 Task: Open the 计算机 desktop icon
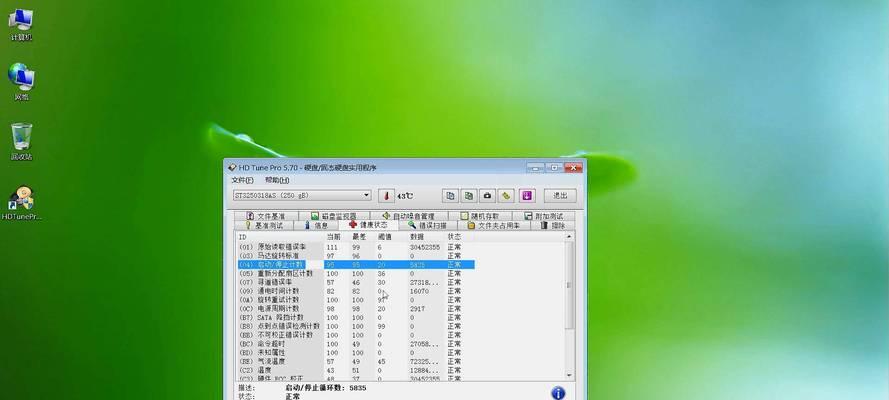(21, 24)
